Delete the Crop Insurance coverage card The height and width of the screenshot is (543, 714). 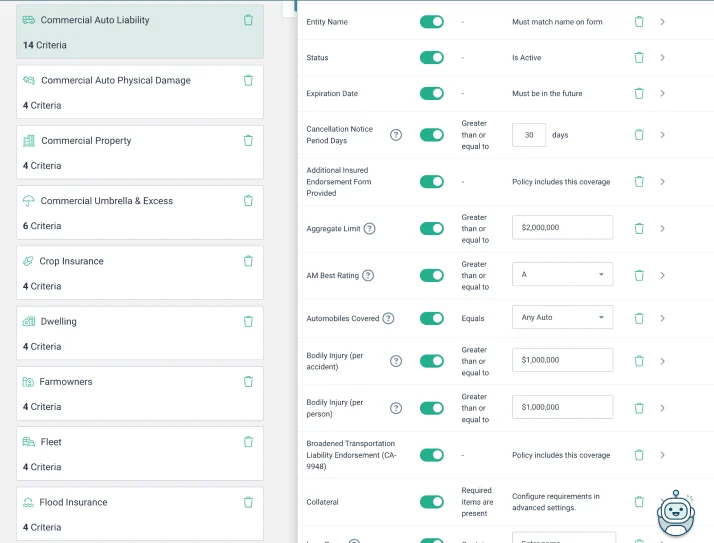coord(248,261)
